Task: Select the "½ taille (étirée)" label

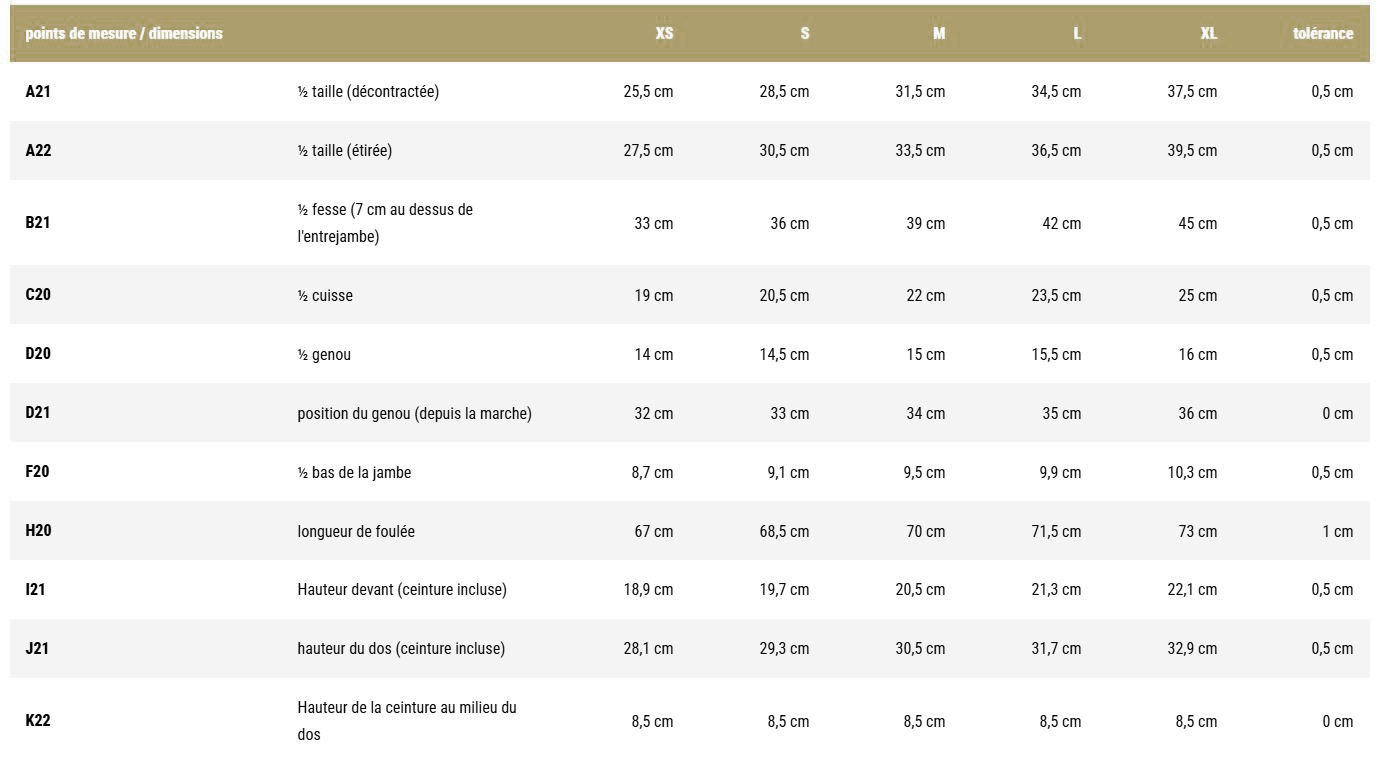Action: coord(344,150)
